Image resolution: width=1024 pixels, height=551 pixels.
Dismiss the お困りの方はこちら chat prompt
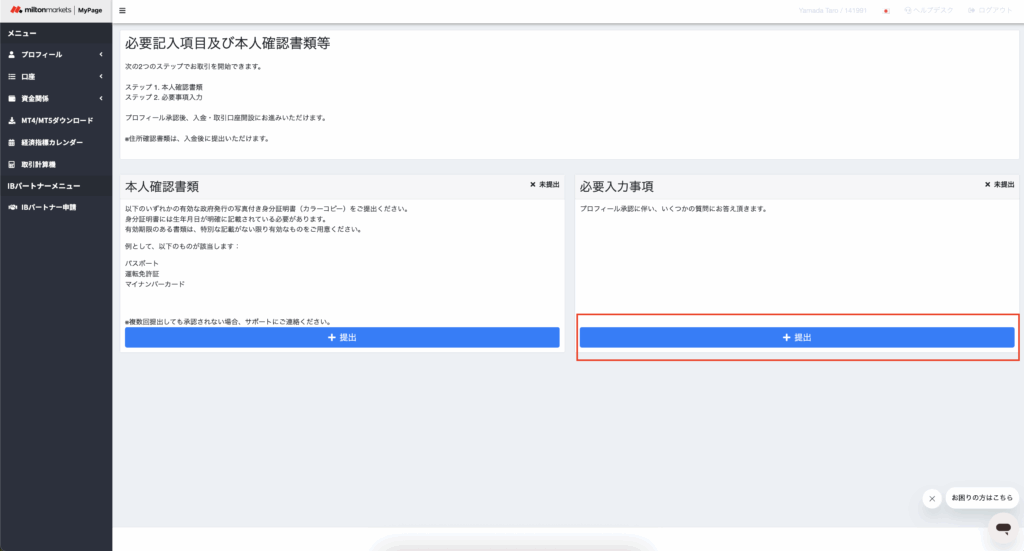[932, 499]
